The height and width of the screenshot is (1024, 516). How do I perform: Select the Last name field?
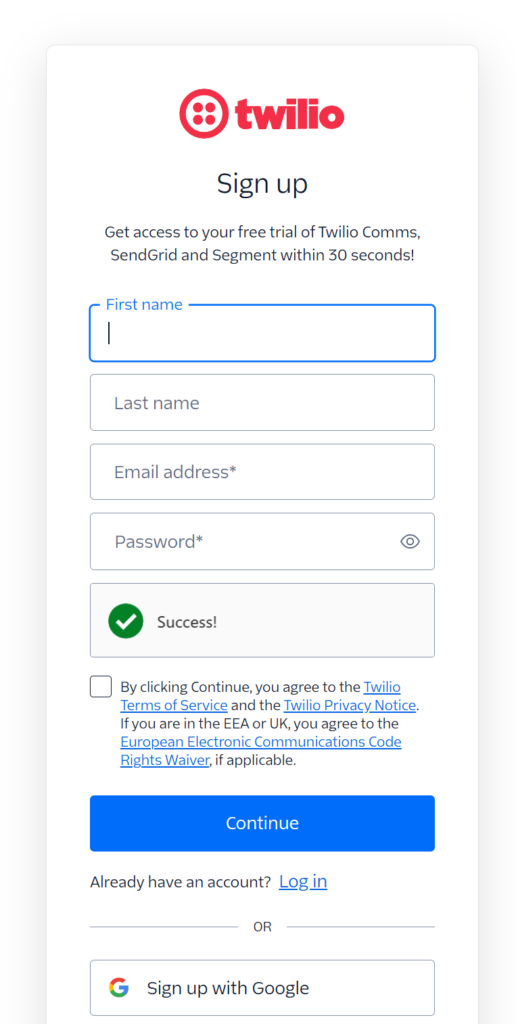tap(262, 402)
